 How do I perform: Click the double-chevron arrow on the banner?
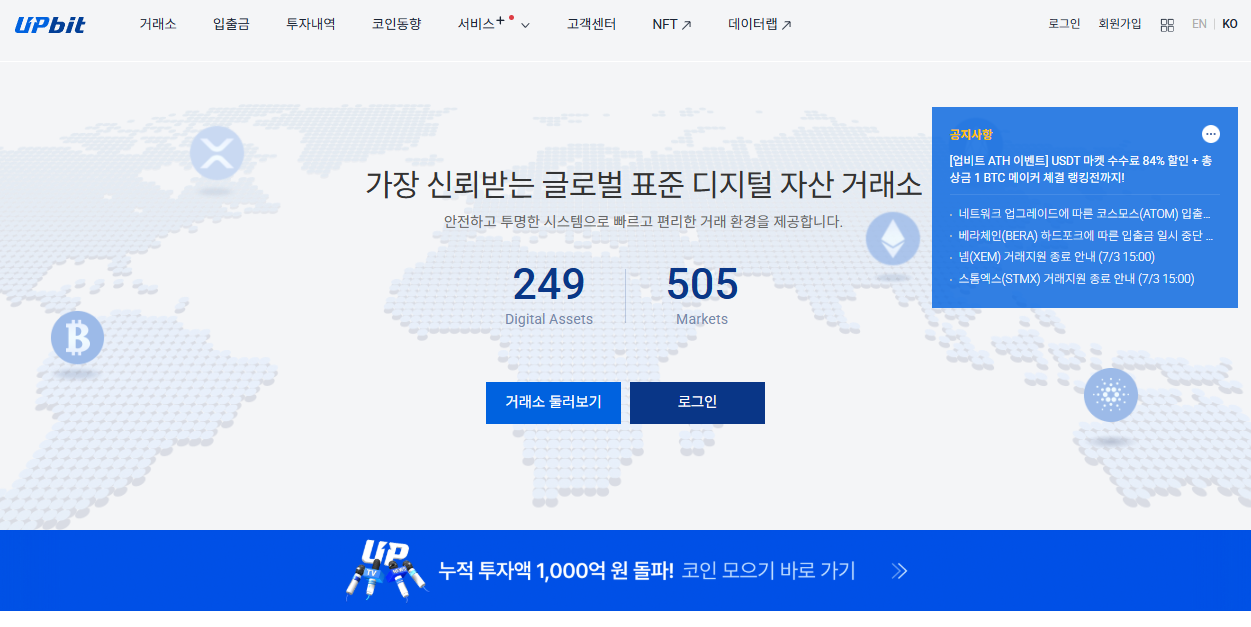click(899, 571)
